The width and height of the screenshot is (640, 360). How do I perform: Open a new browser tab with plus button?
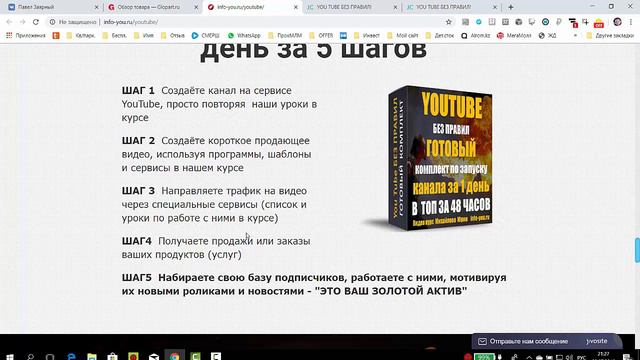[511, 7]
